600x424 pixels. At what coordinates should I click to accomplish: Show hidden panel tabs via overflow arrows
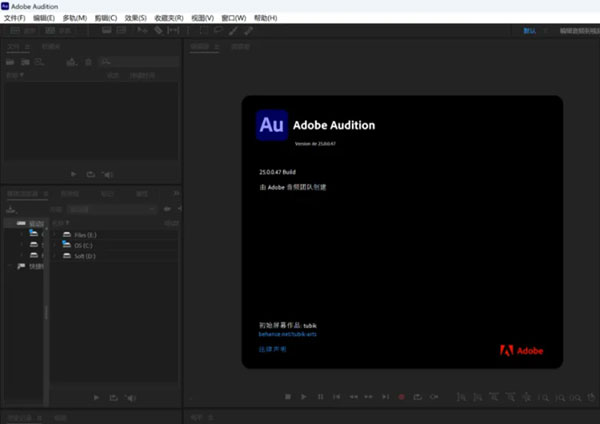tap(176, 193)
